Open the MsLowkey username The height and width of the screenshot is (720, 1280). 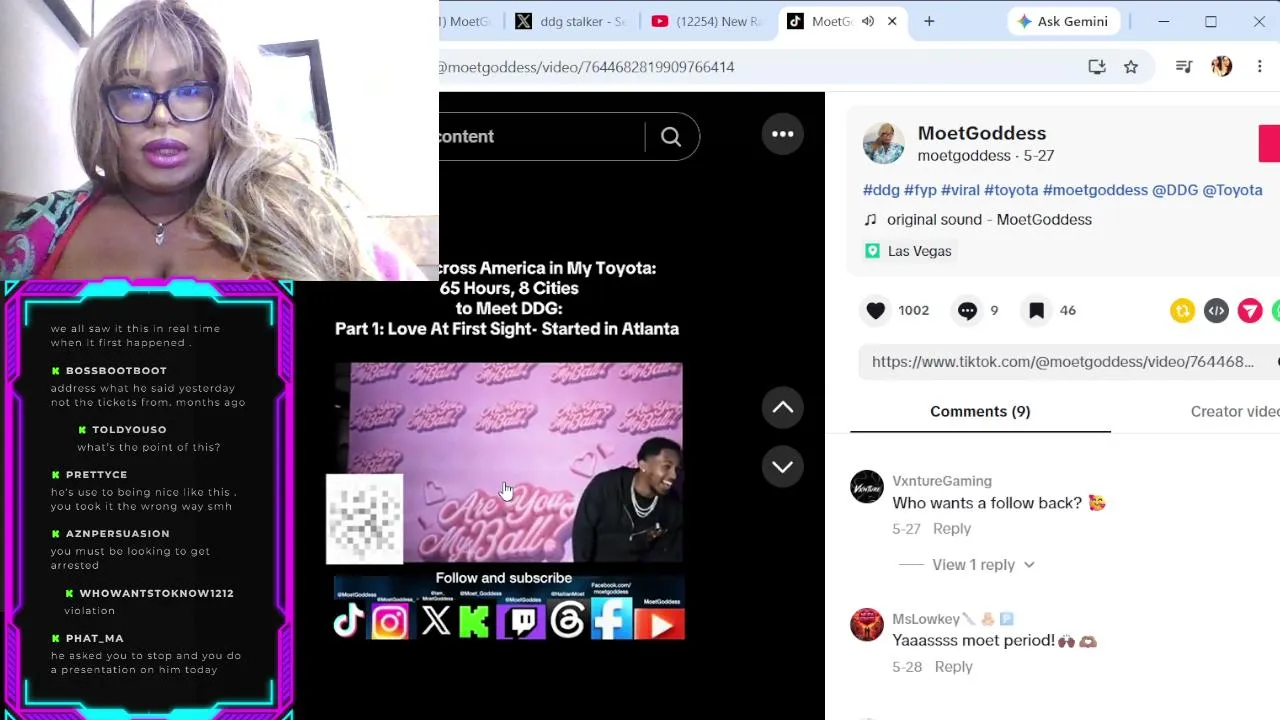(926, 619)
